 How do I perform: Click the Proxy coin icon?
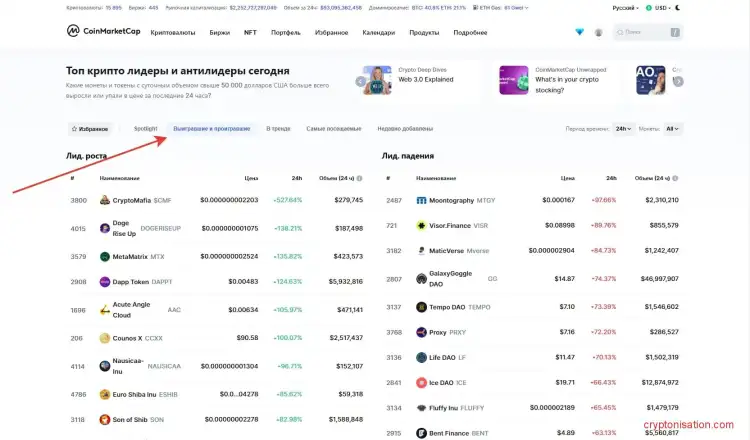pos(421,332)
